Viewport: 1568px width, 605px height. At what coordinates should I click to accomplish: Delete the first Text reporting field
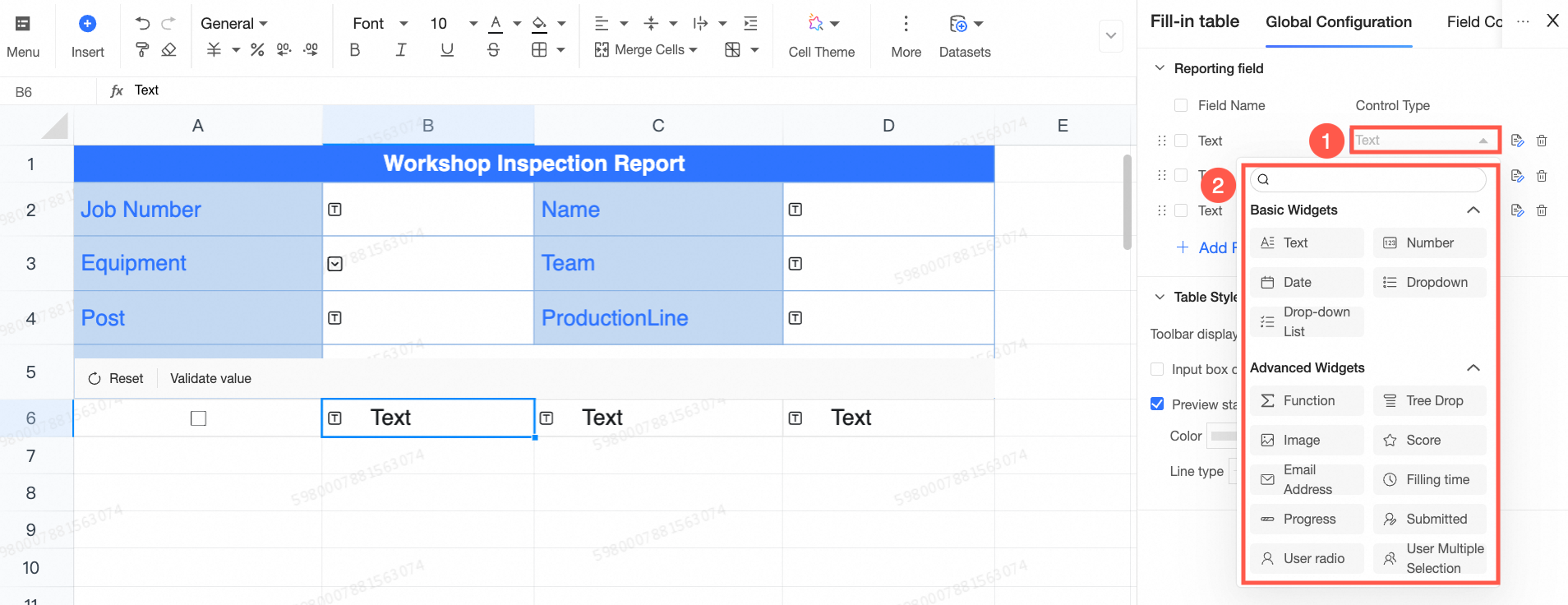1542,141
